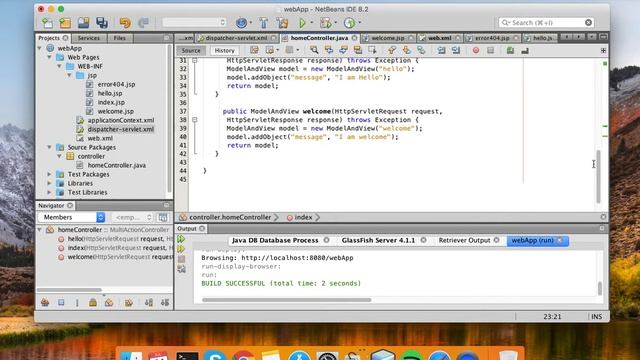
Task: Click the Shift Line Left icon
Action: tap(441, 50)
